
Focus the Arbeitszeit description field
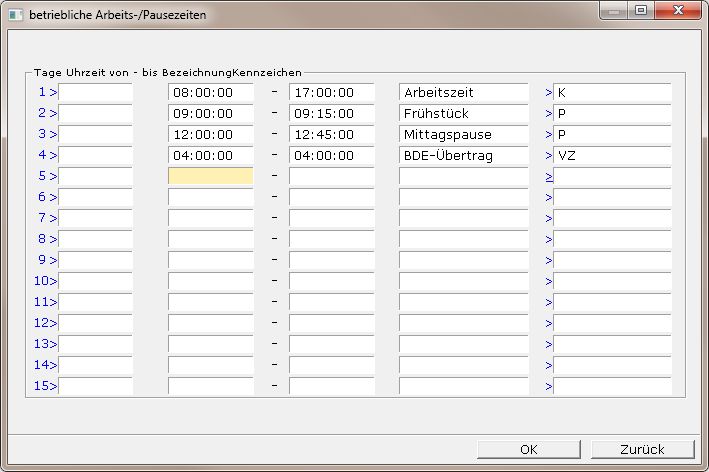pos(463,92)
